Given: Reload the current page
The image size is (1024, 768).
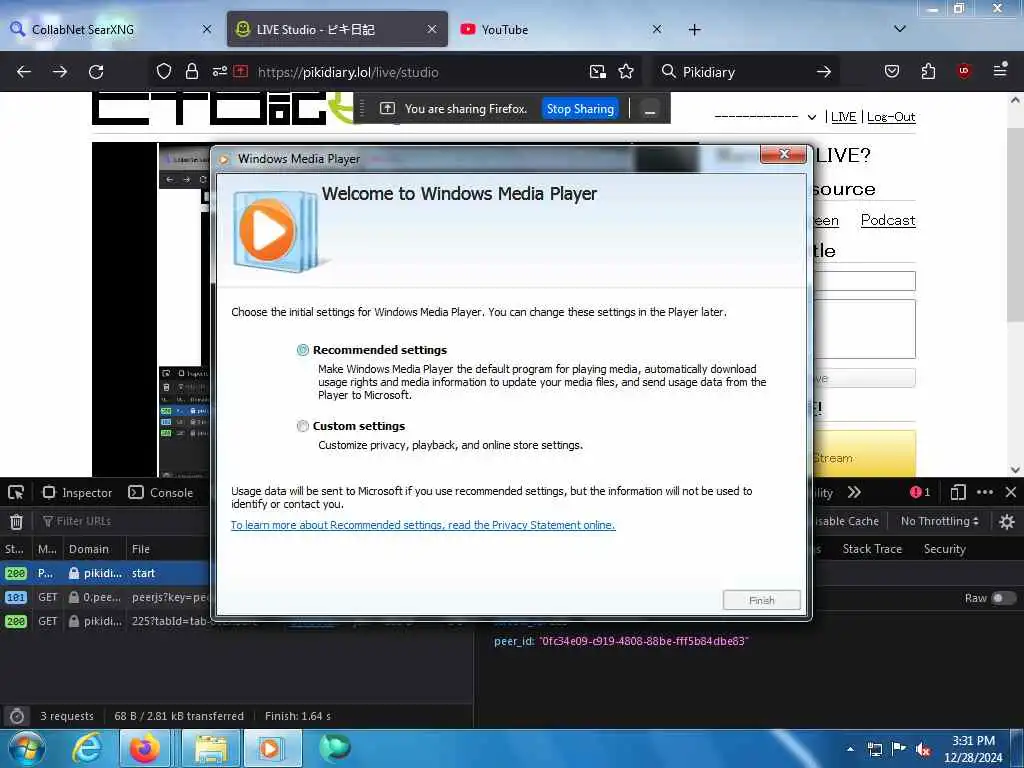Looking at the screenshot, I should click(x=96, y=72).
